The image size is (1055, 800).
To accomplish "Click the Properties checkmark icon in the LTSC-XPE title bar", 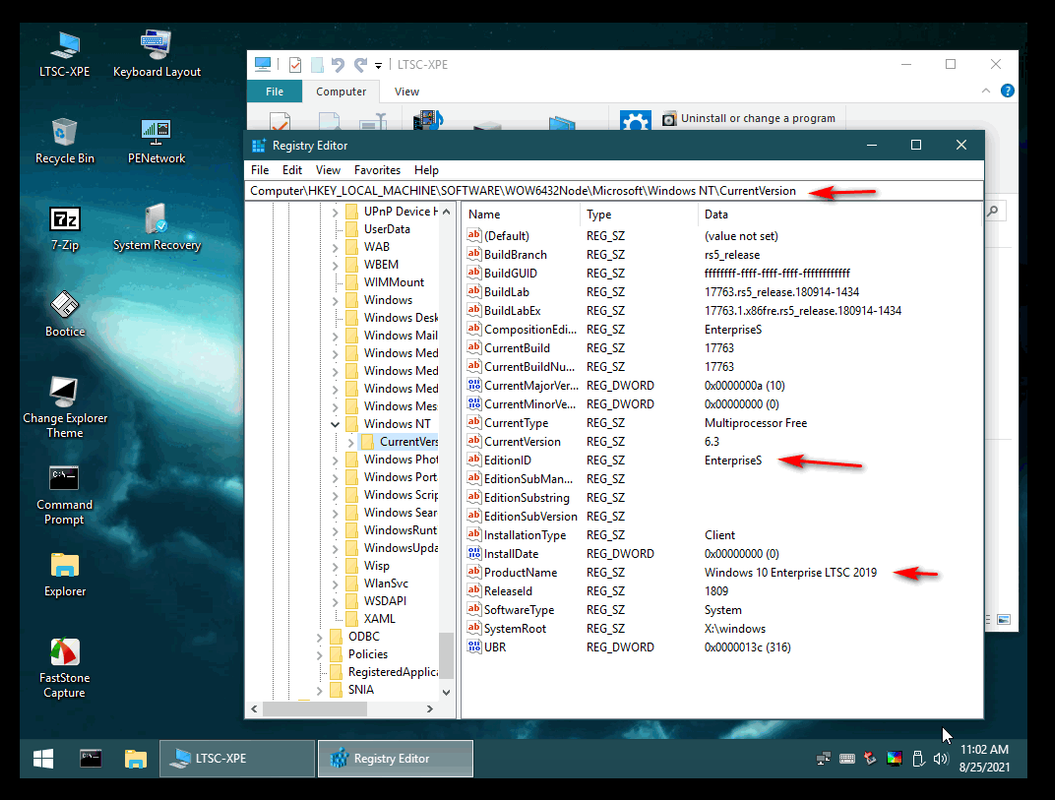I will [295, 65].
